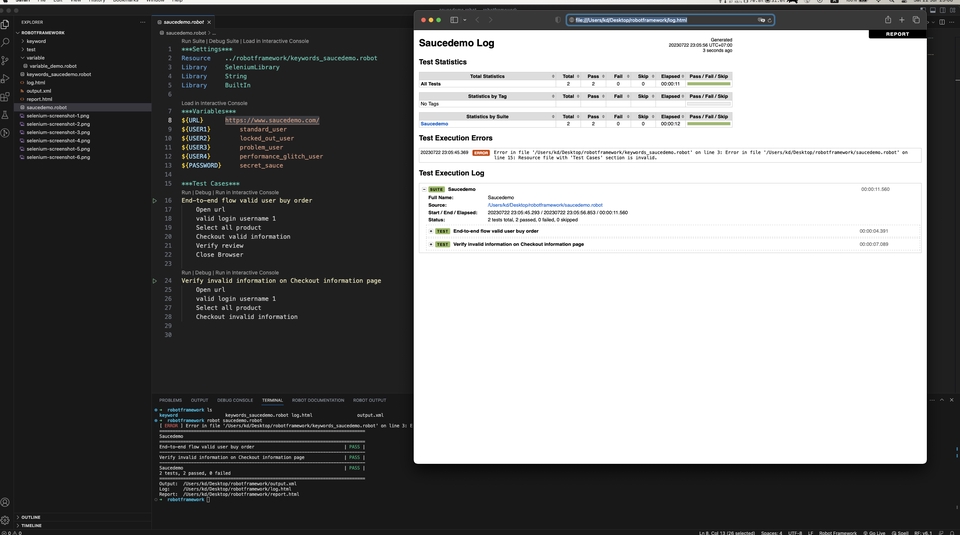Open a new tab with Safari plus icon
960x535 pixels.
coord(902,20)
